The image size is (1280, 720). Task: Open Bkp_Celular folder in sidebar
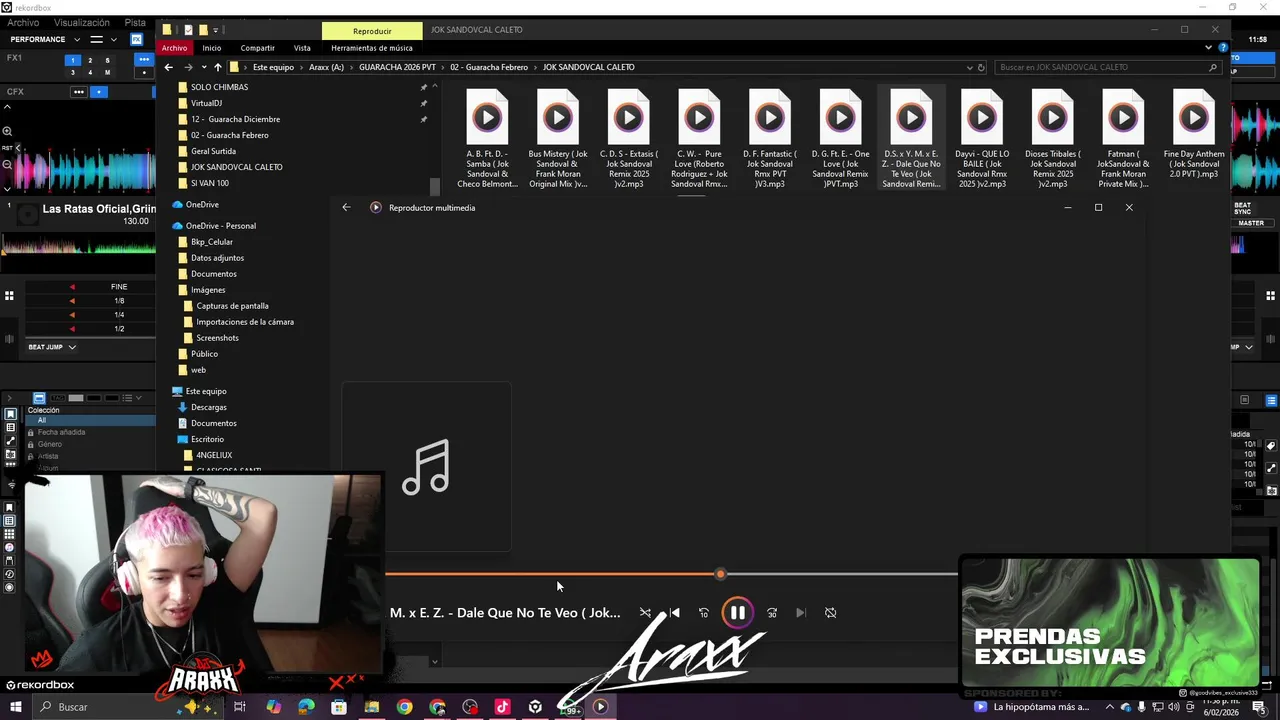[x=211, y=242]
